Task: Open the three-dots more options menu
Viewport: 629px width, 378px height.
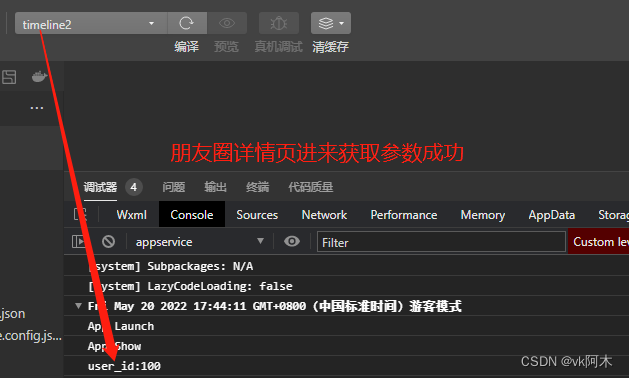Action: [x=37, y=108]
